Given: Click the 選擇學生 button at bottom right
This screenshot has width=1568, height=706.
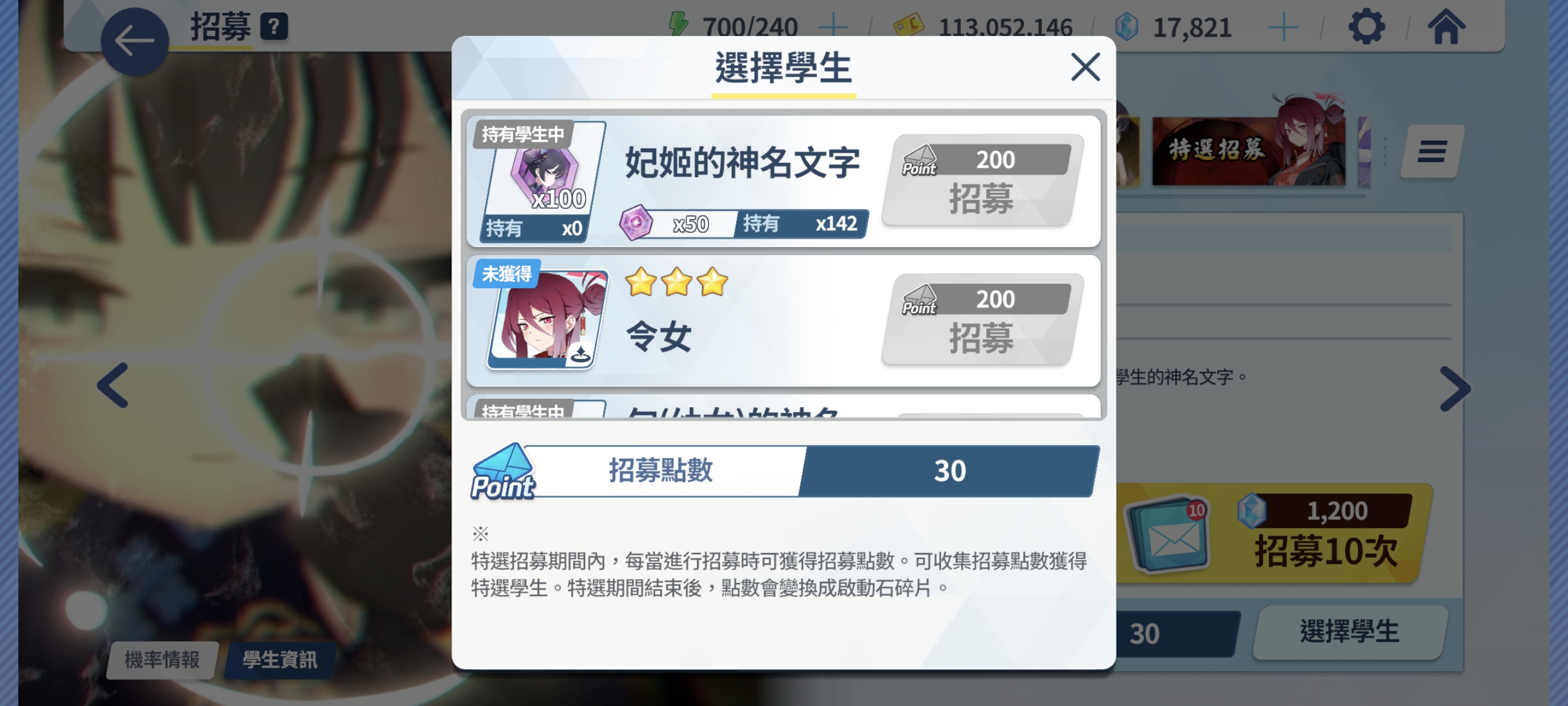Looking at the screenshot, I should click(1350, 632).
